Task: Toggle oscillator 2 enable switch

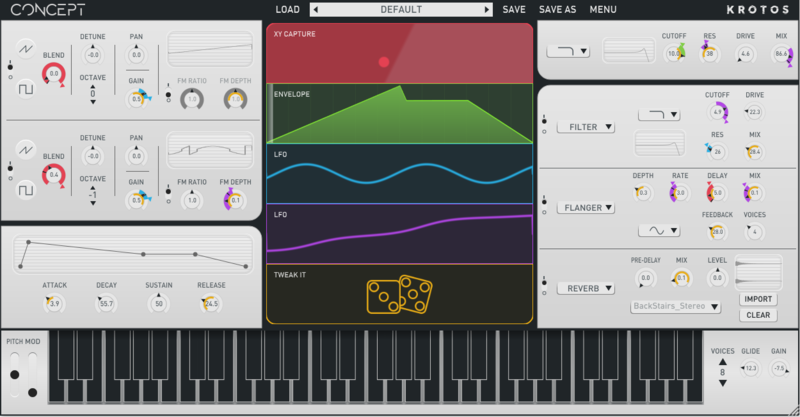Action: coord(10,173)
